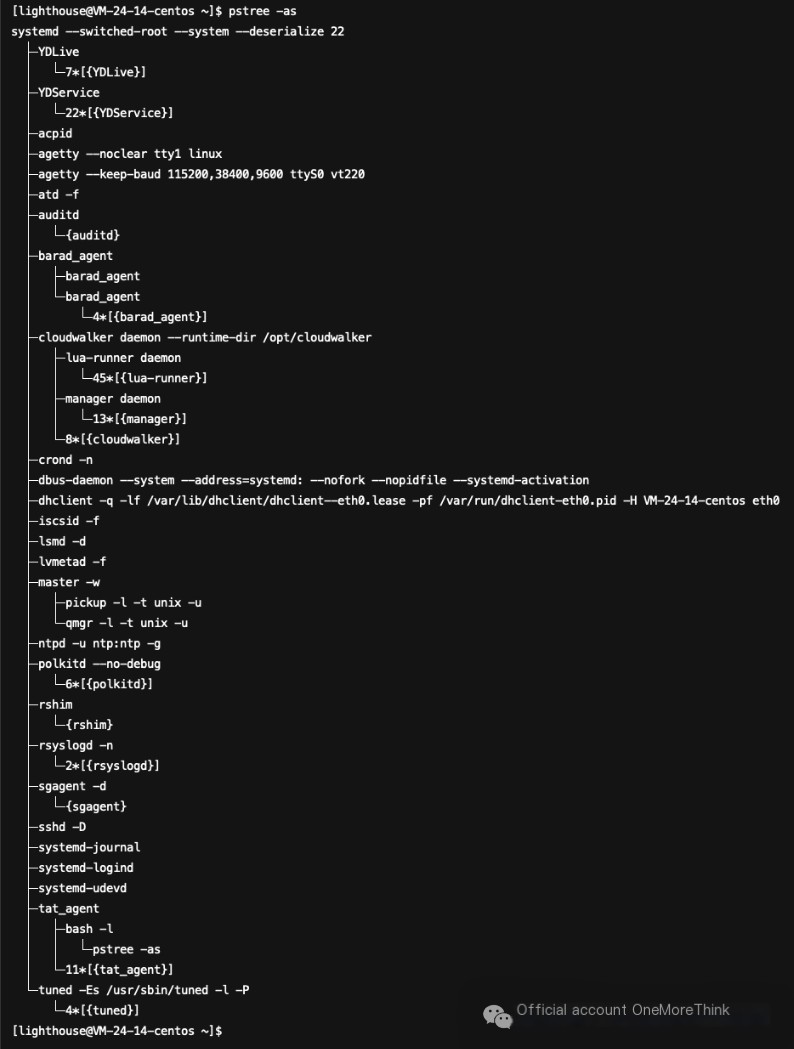
Task: Click the WeChat logo in the watermark
Action: [497, 1016]
